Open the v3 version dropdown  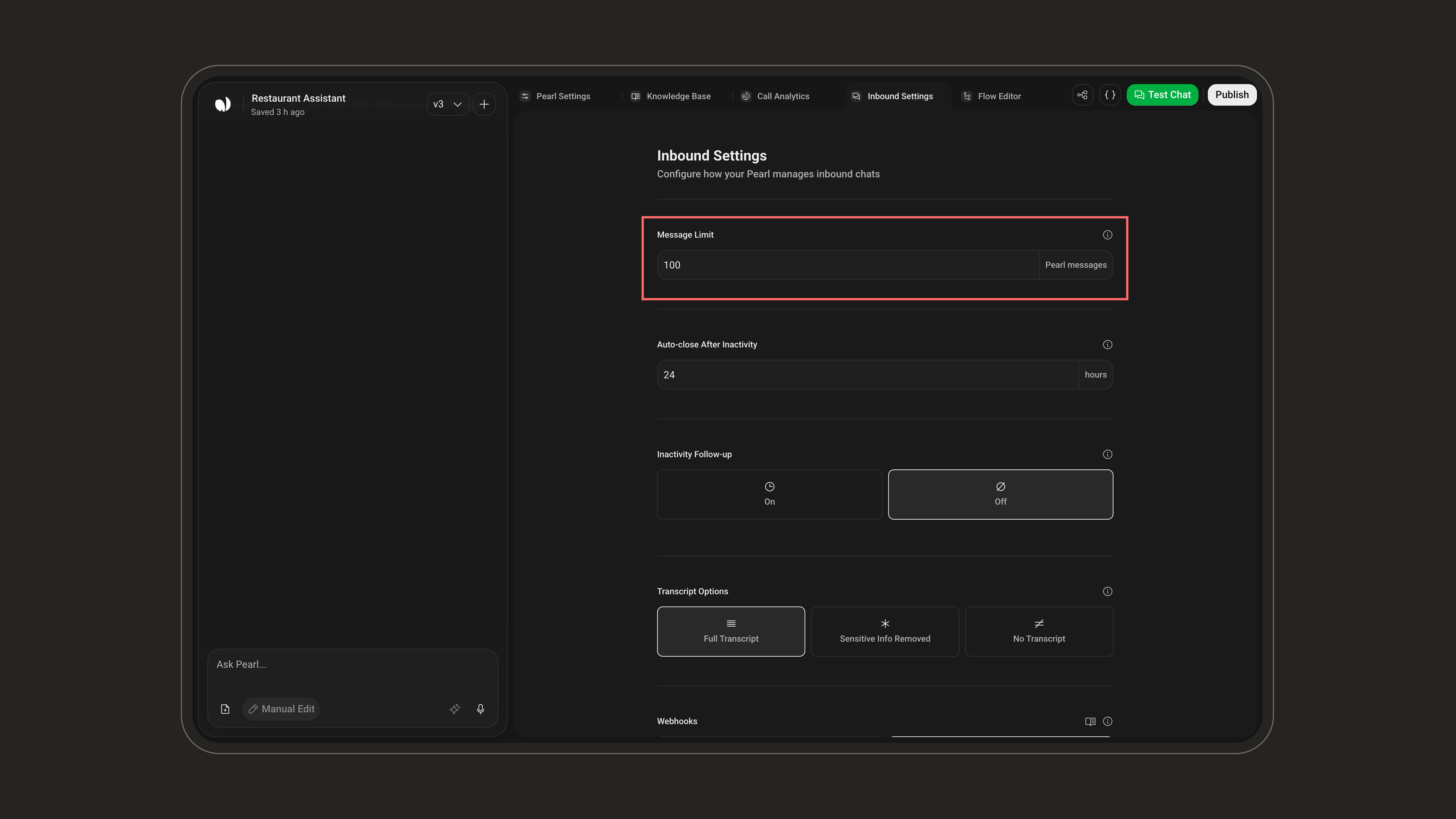448,104
